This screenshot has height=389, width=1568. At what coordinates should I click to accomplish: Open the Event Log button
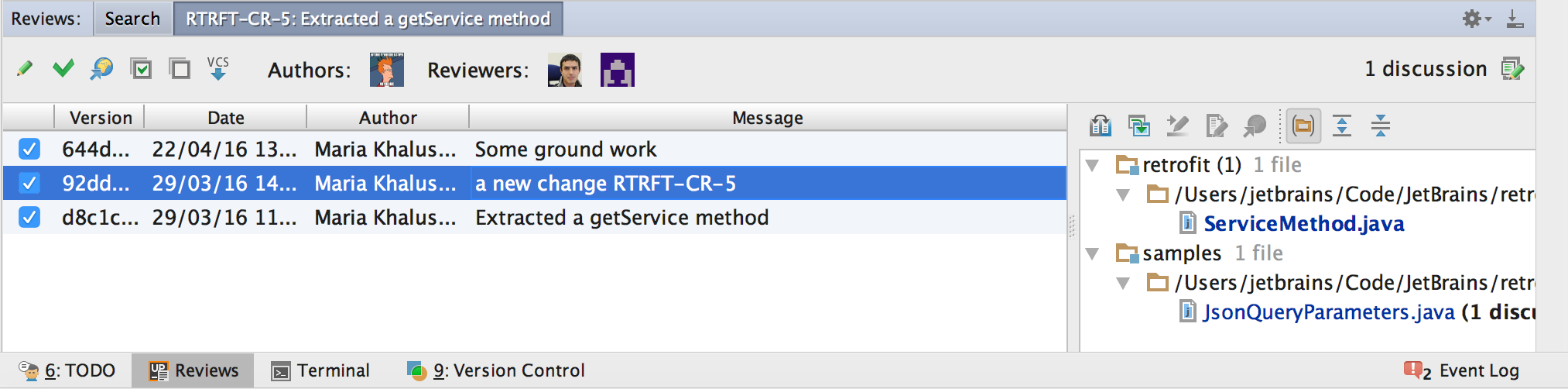pos(1462,370)
